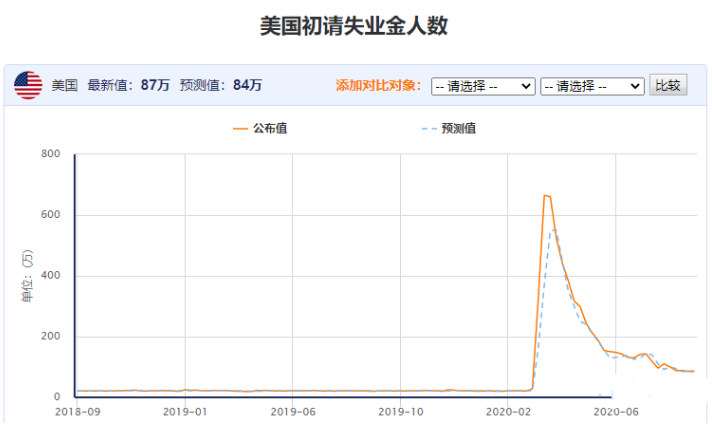Screen dimensions: 712x429
Task: Click the x-axis label 2019-01
Action: tap(185, 412)
